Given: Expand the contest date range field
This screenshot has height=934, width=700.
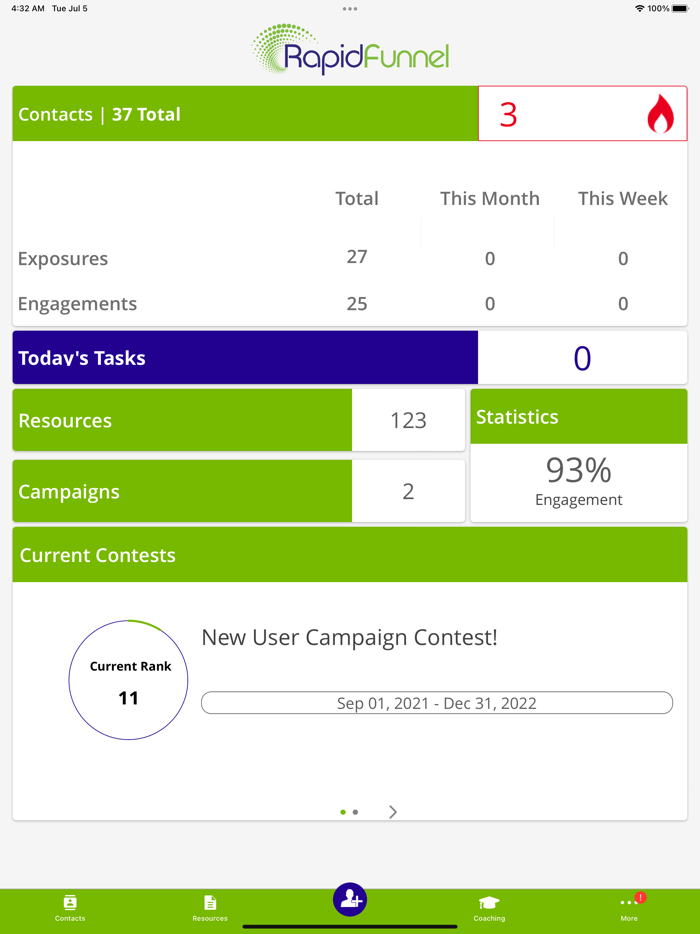Looking at the screenshot, I should click(x=437, y=702).
